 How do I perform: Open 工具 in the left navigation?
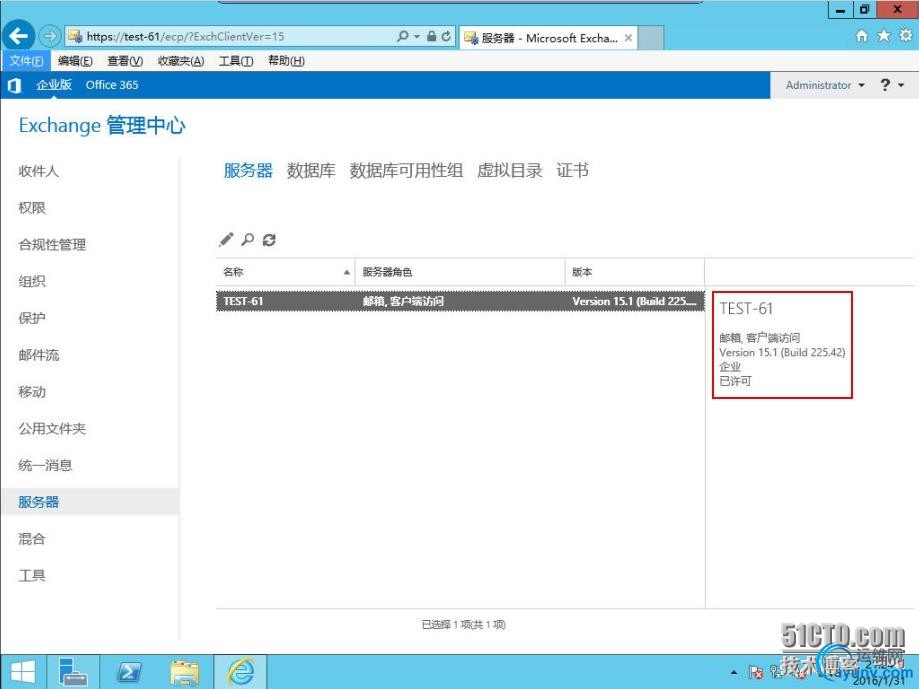32,576
